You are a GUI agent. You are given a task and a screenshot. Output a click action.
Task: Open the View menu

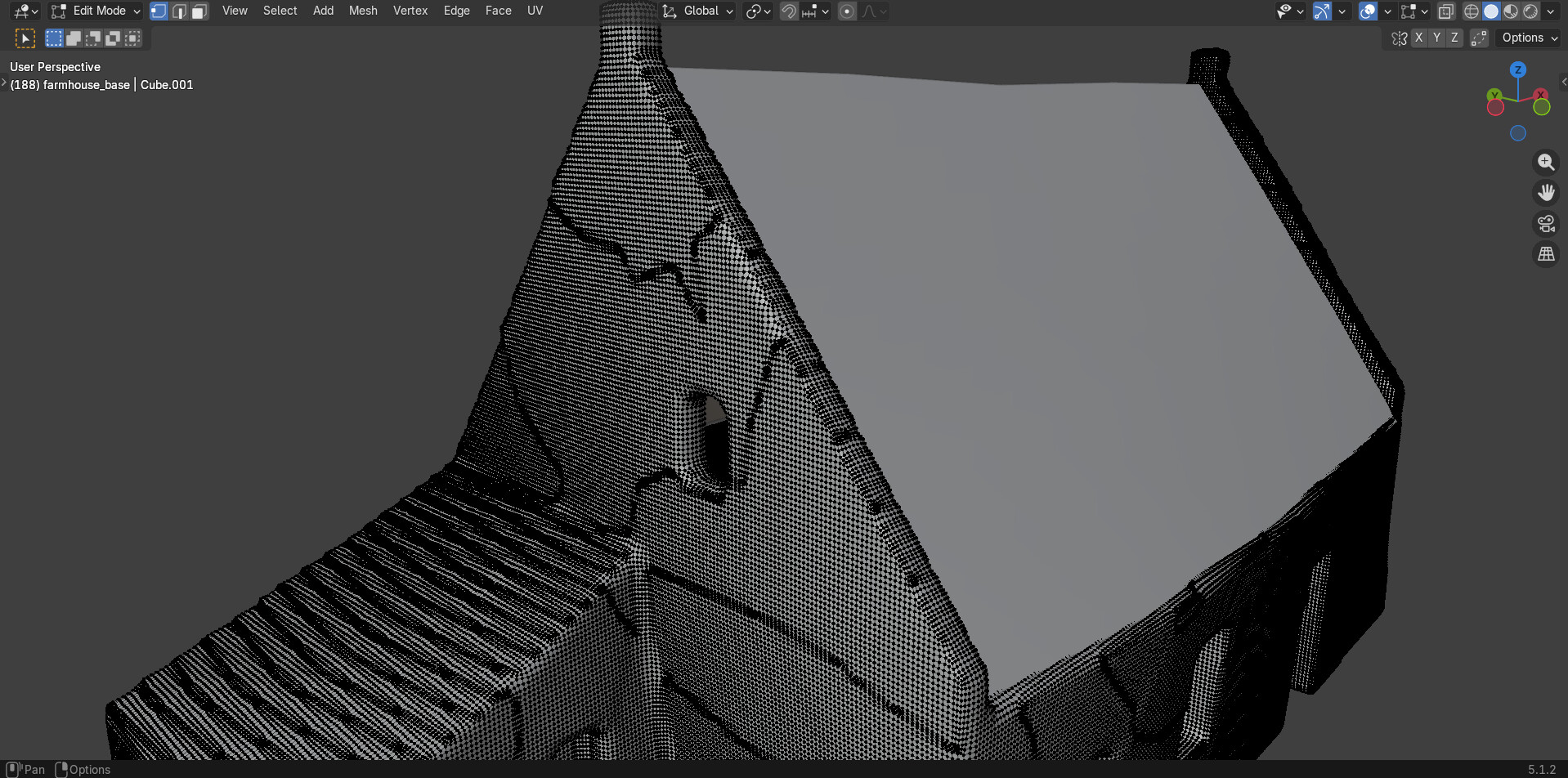click(x=235, y=11)
